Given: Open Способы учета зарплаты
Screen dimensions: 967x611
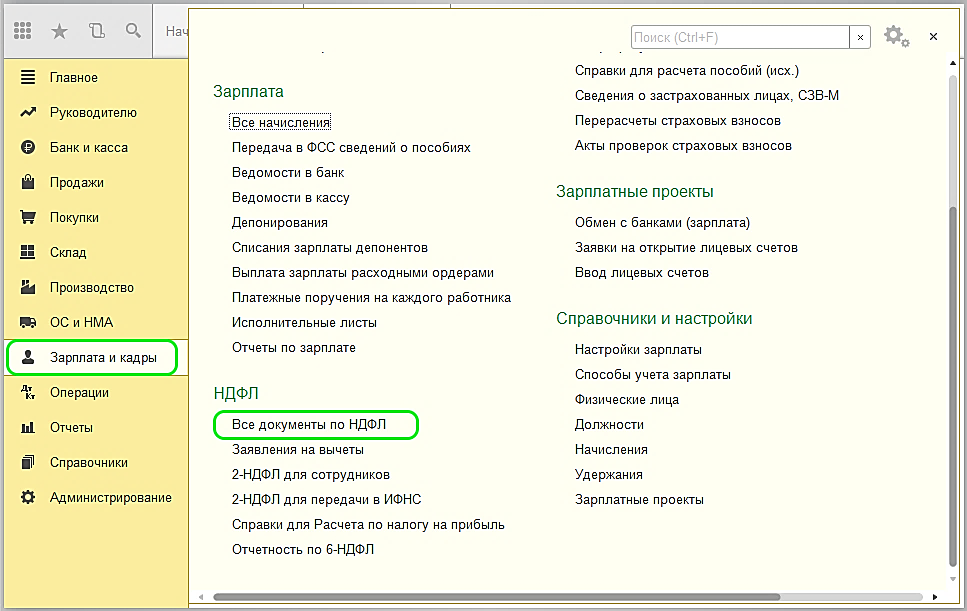Looking at the screenshot, I should (x=652, y=375).
